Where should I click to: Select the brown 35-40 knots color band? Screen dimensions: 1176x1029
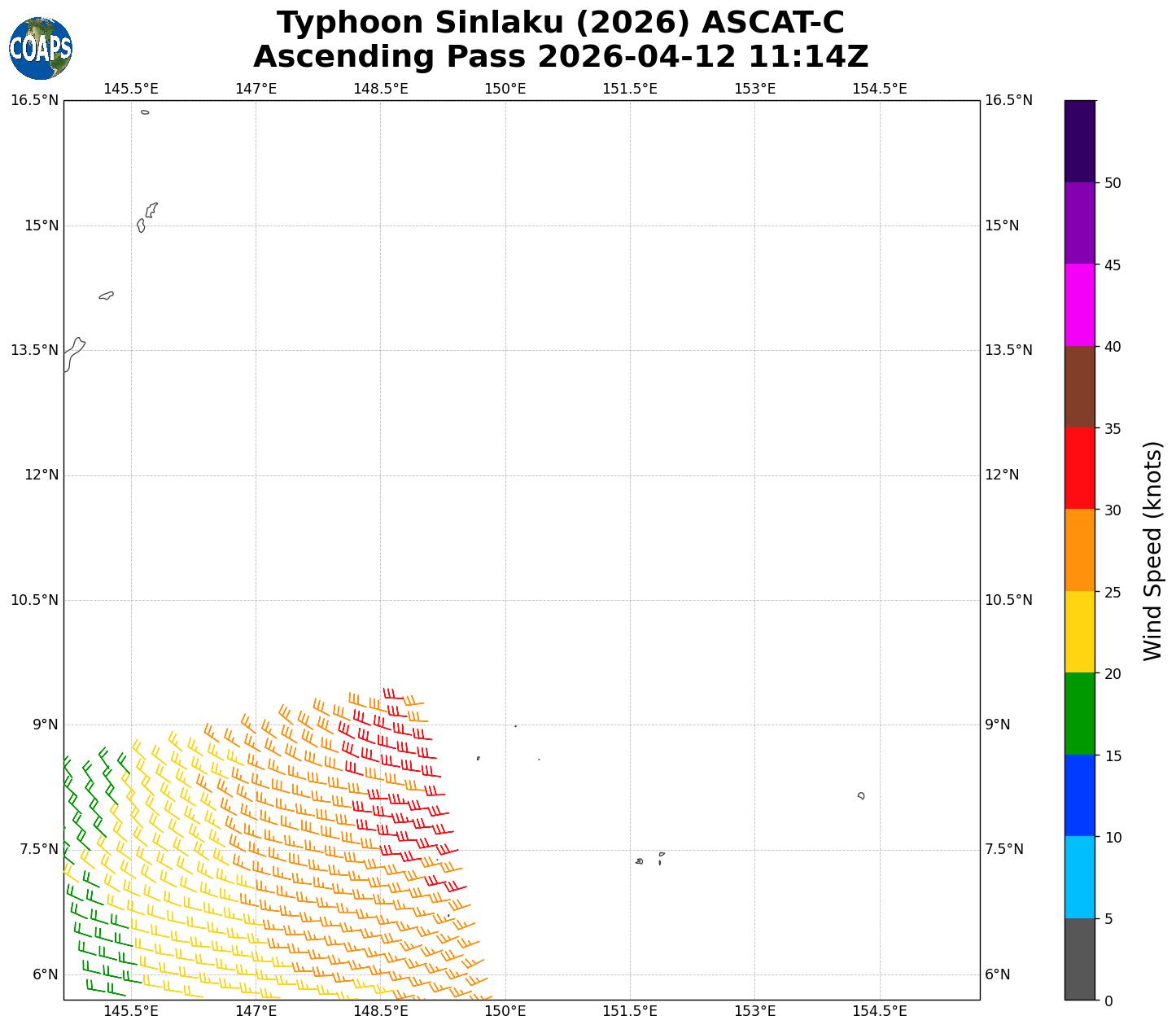pyautogui.click(x=1080, y=387)
